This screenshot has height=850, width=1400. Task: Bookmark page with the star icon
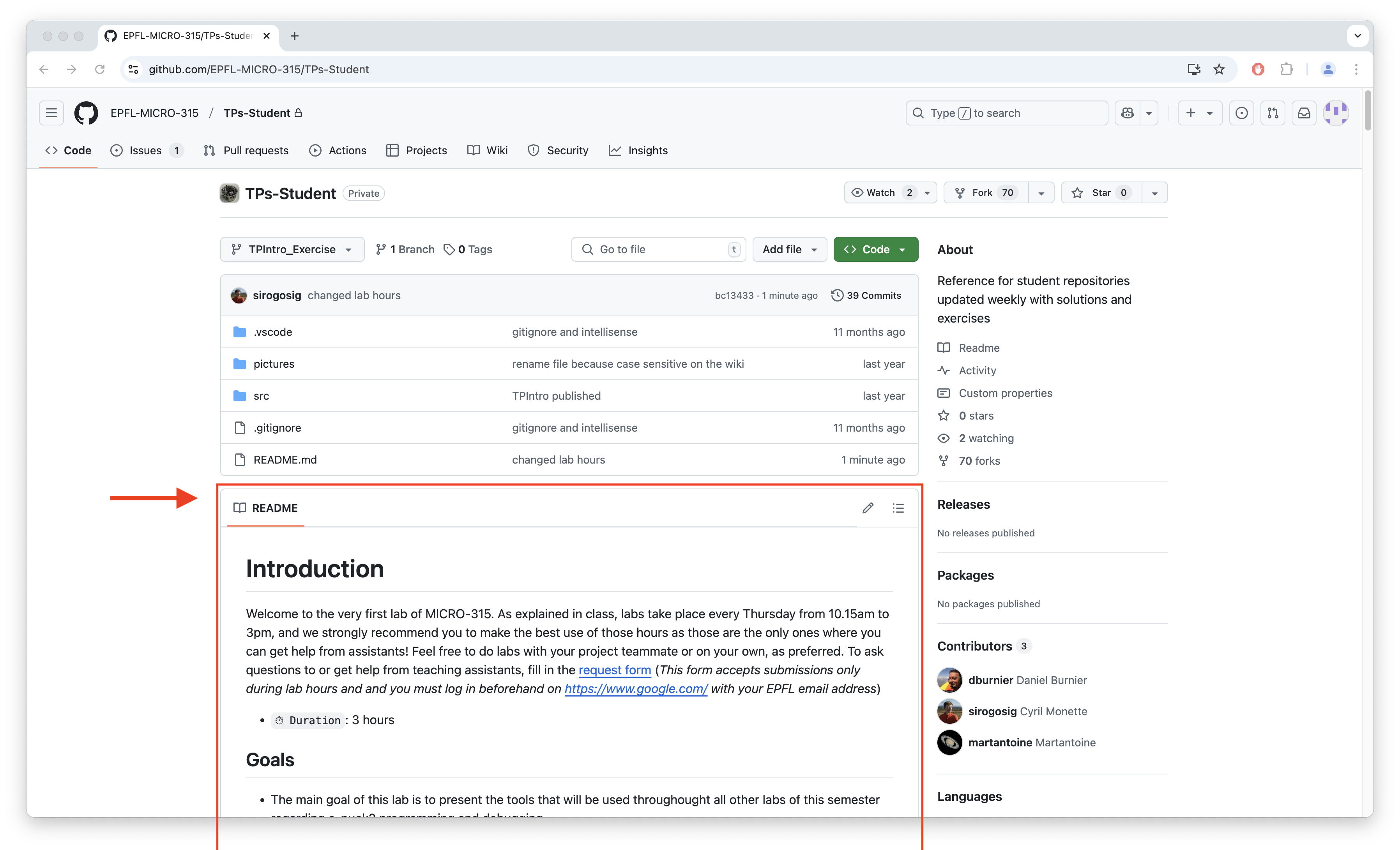[x=1219, y=69]
